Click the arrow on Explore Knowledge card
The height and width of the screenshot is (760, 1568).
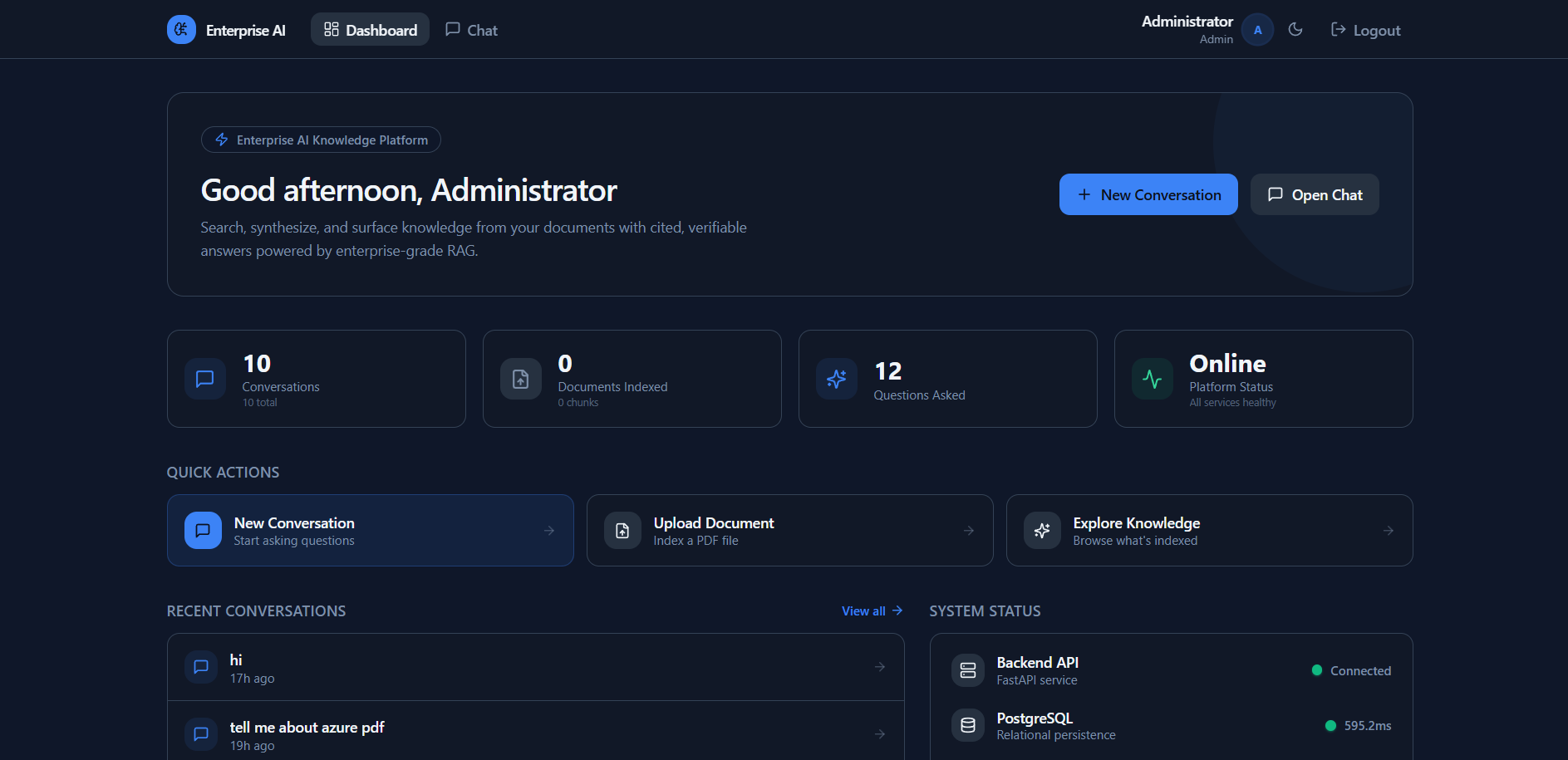[x=1389, y=531]
